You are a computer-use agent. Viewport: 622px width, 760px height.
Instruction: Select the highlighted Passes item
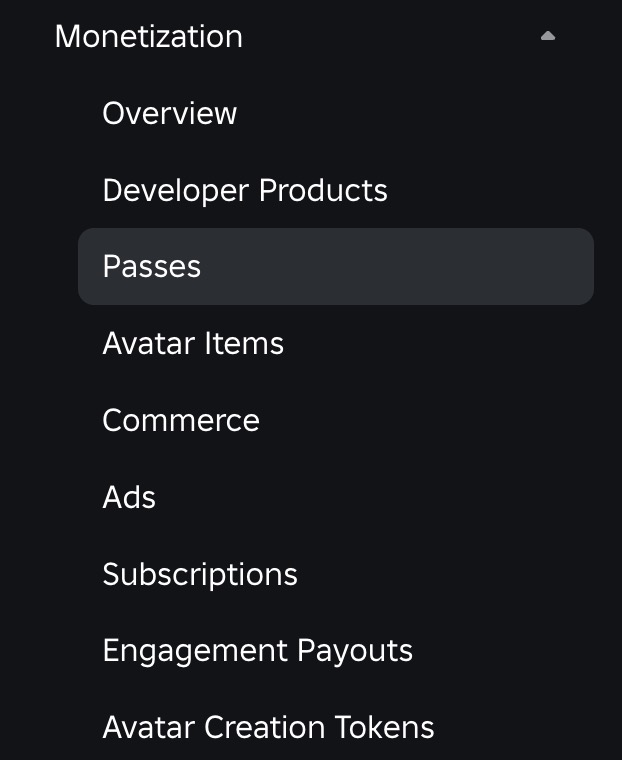(336, 267)
